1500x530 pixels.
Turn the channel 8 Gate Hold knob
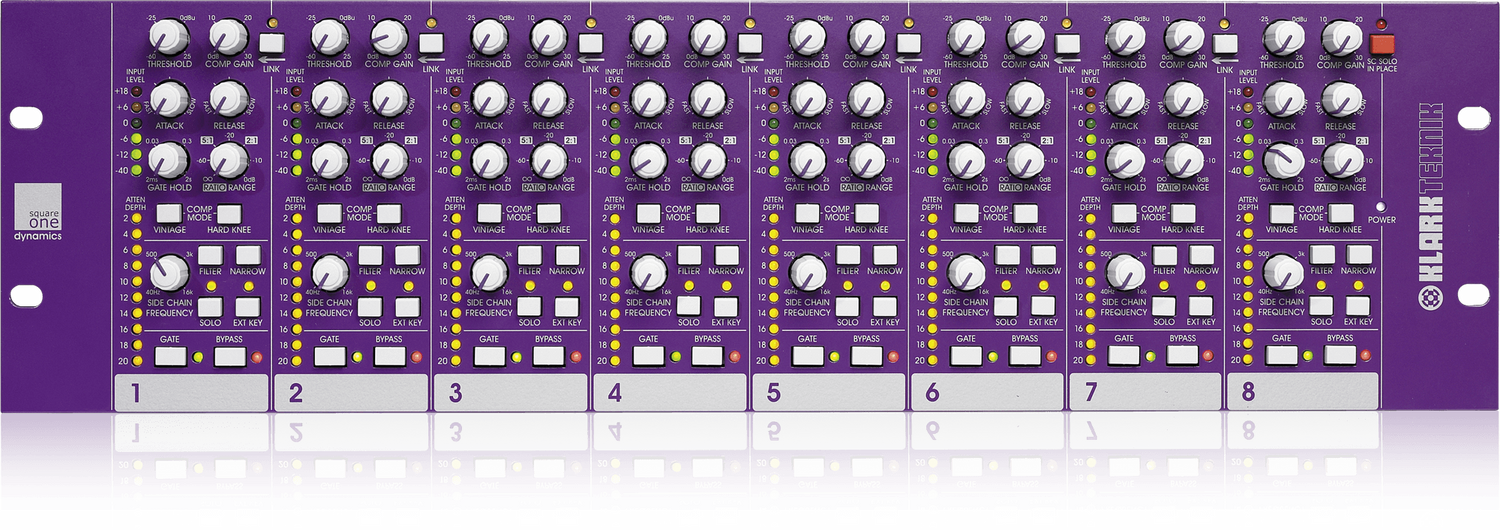tap(1284, 160)
